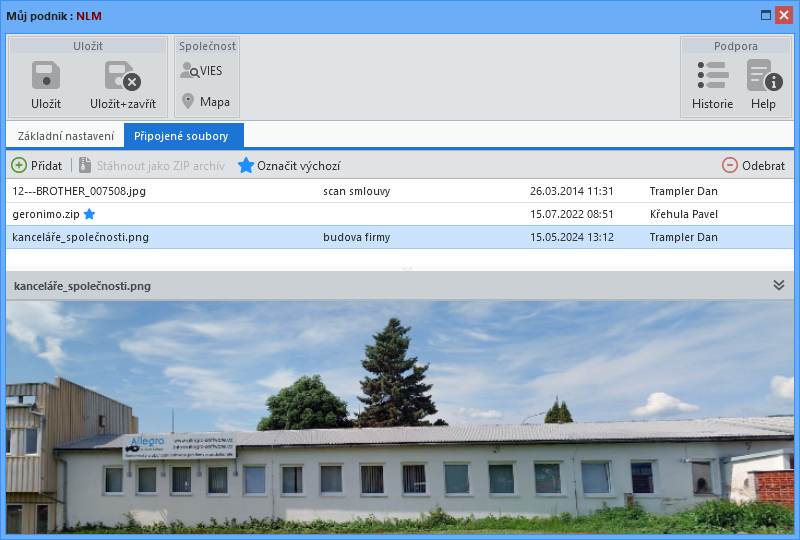Open the Mapa location pin
Screen dimensions: 800x540
[188, 101]
